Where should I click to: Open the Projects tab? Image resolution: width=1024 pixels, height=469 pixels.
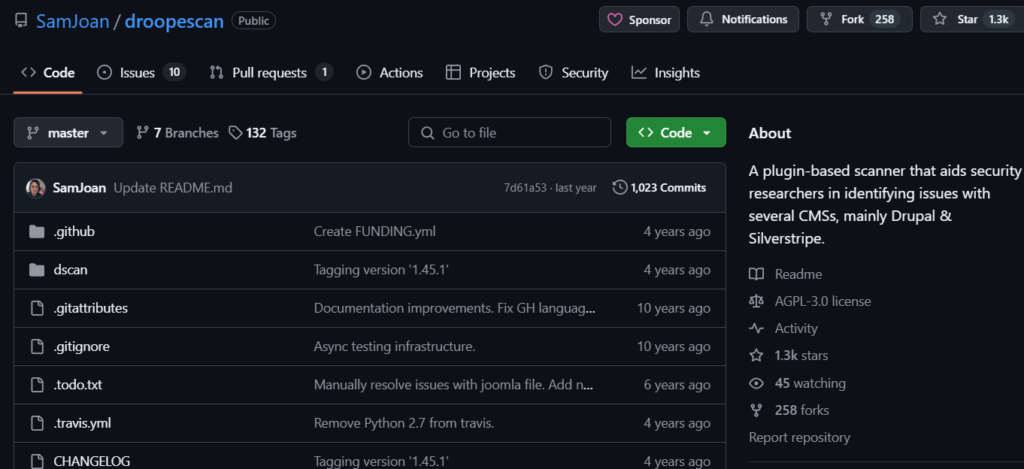481,73
